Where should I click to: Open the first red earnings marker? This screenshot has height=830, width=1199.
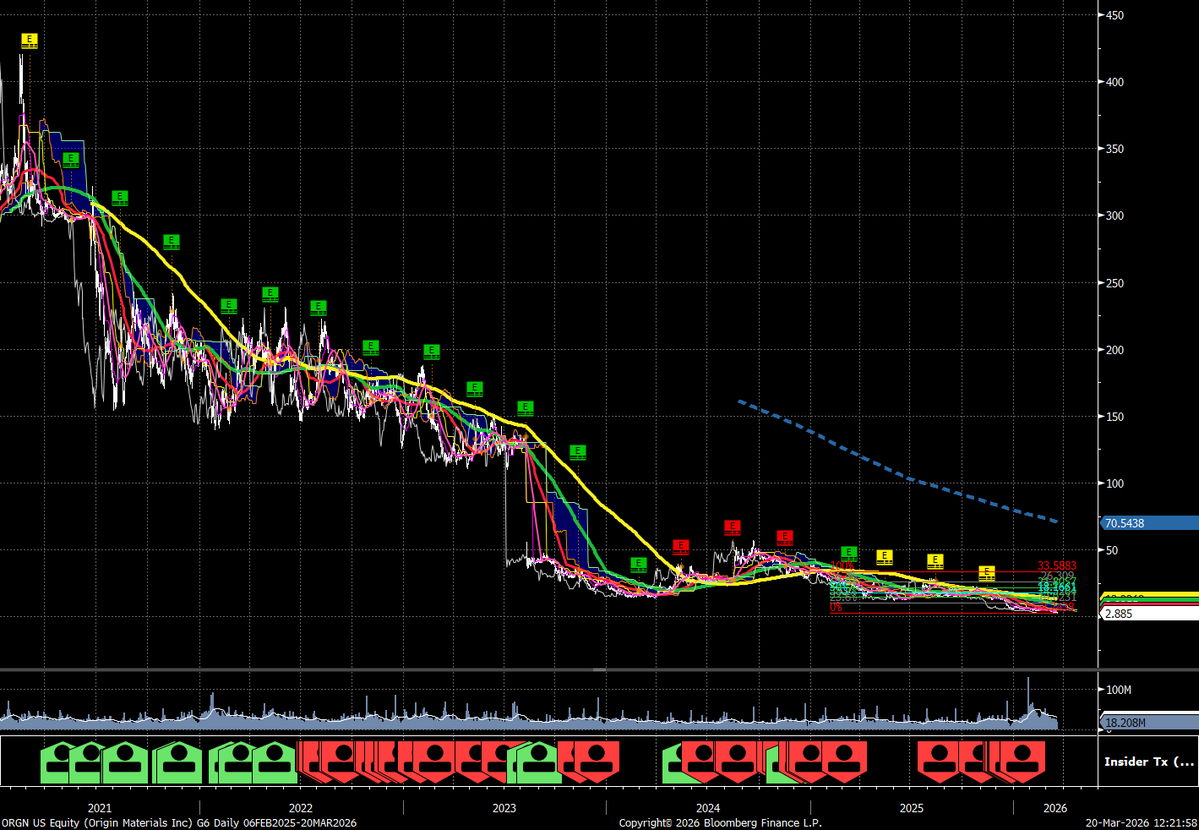click(x=681, y=546)
